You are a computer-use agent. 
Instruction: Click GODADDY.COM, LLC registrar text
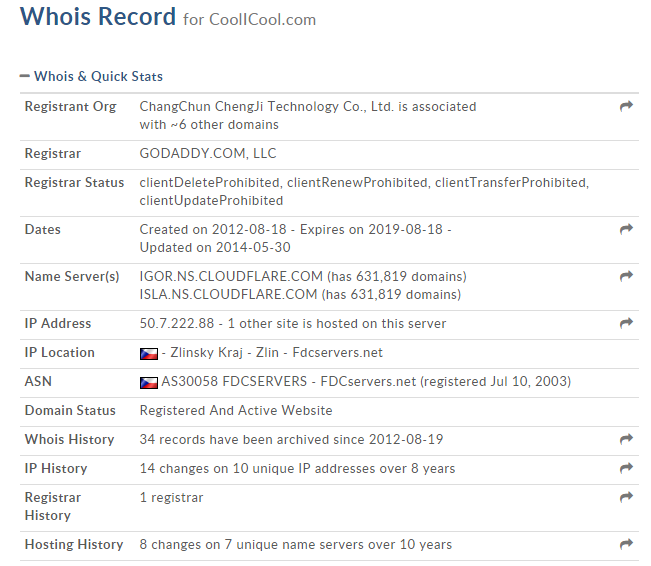point(208,153)
